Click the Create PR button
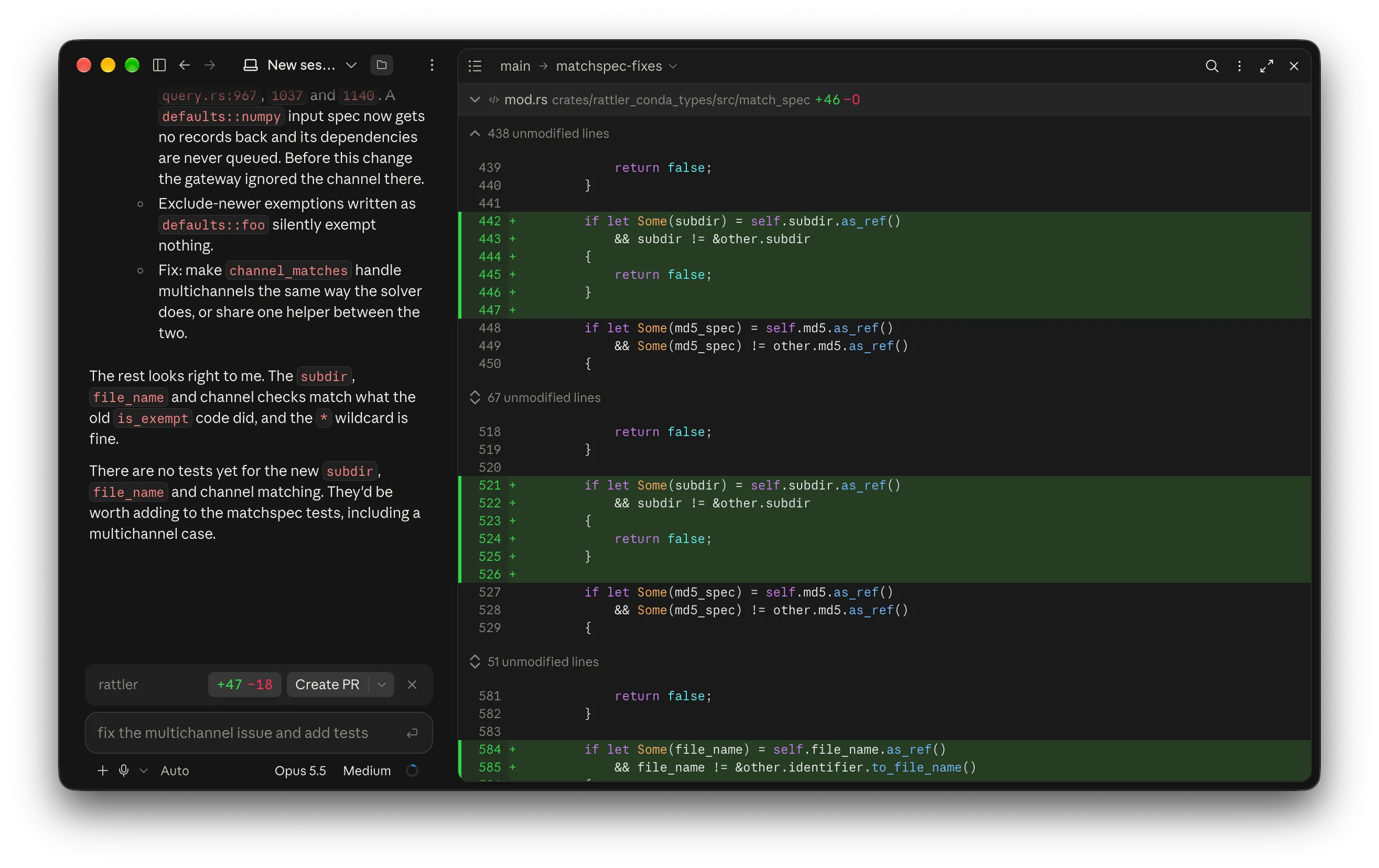This screenshot has width=1379, height=868. (x=327, y=684)
